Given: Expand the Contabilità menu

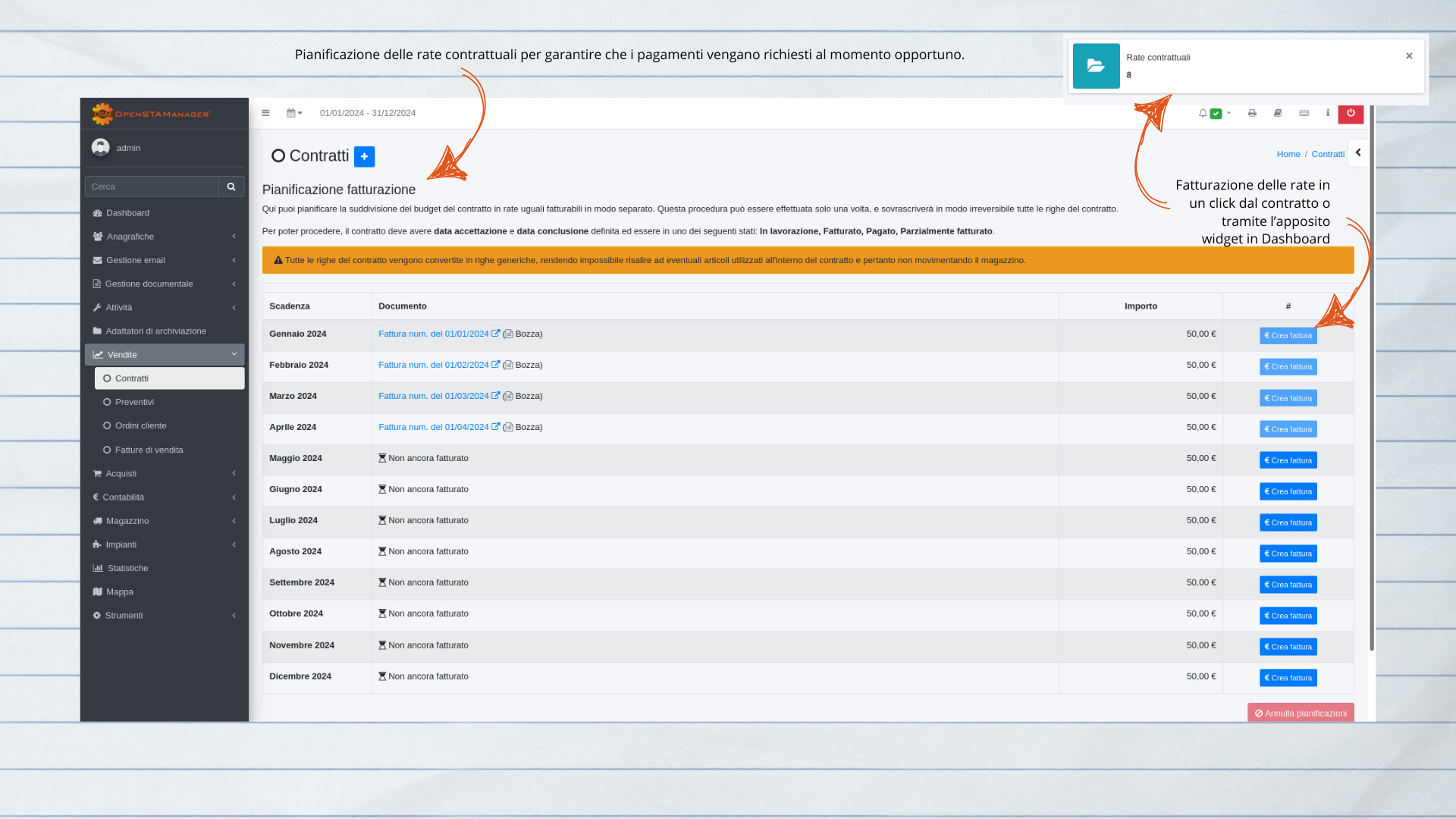Looking at the screenshot, I should (165, 497).
